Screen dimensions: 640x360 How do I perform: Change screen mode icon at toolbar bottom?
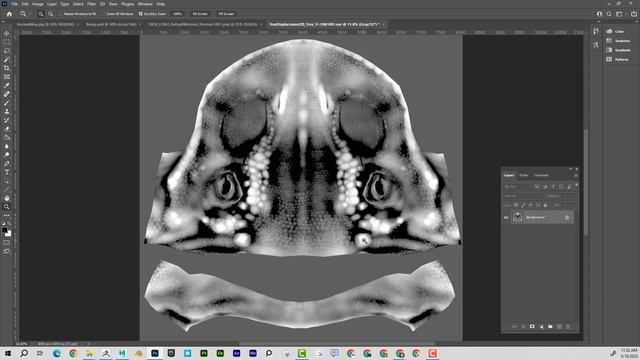coord(7,251)
